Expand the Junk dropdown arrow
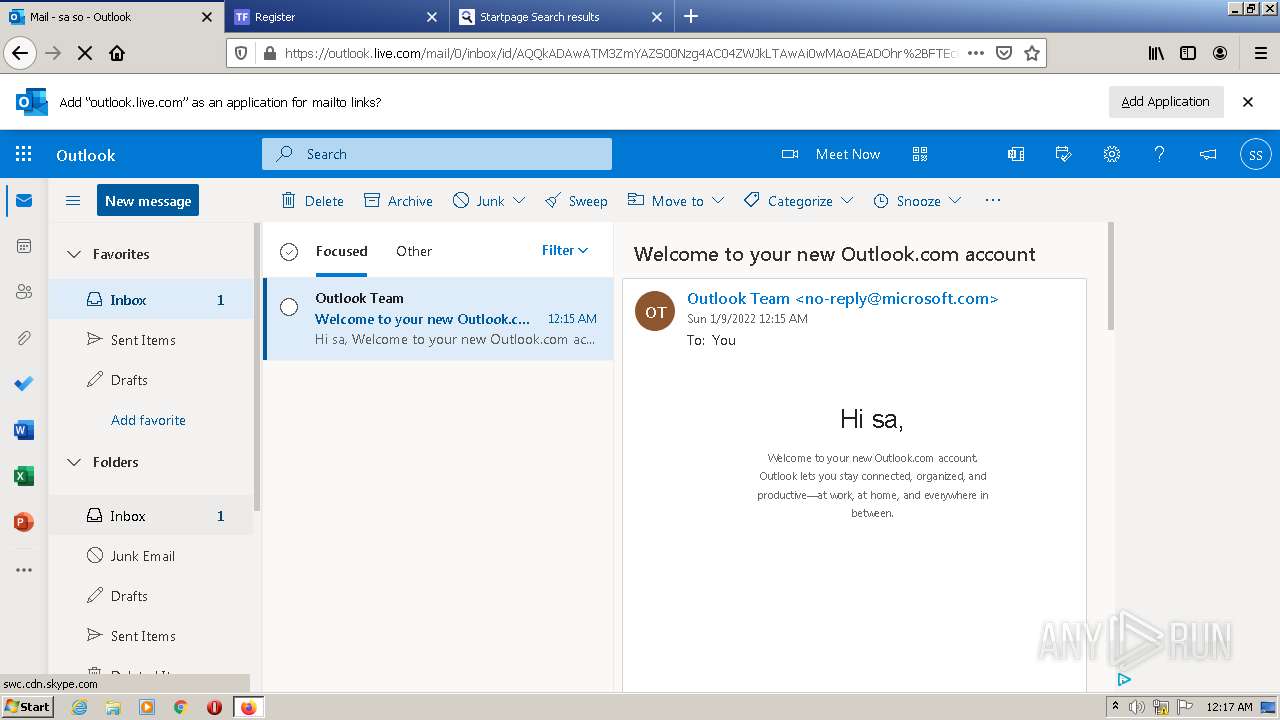 [x=519, y=201]
